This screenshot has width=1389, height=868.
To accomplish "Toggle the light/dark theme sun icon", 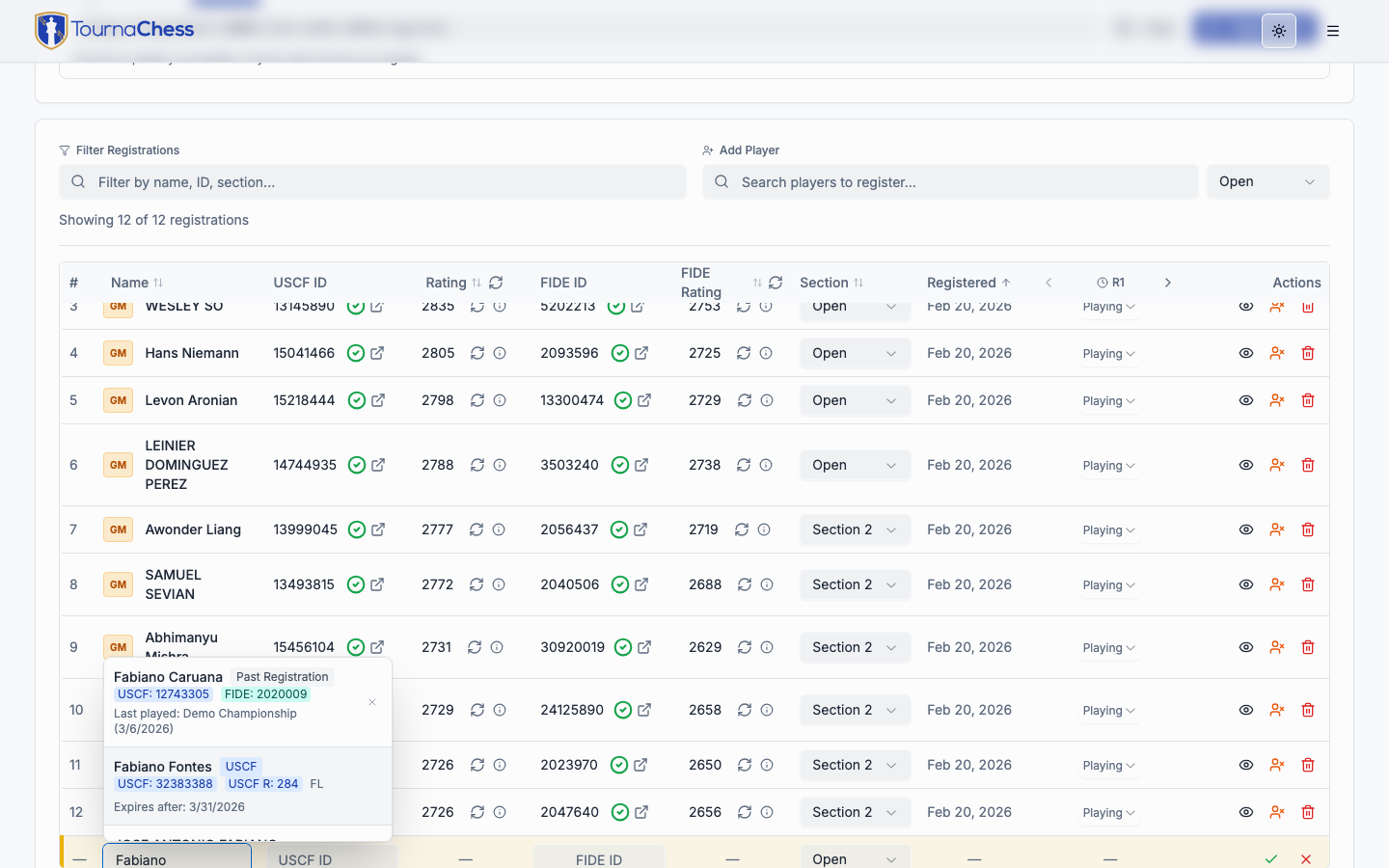I will [x=1278, y=31].
